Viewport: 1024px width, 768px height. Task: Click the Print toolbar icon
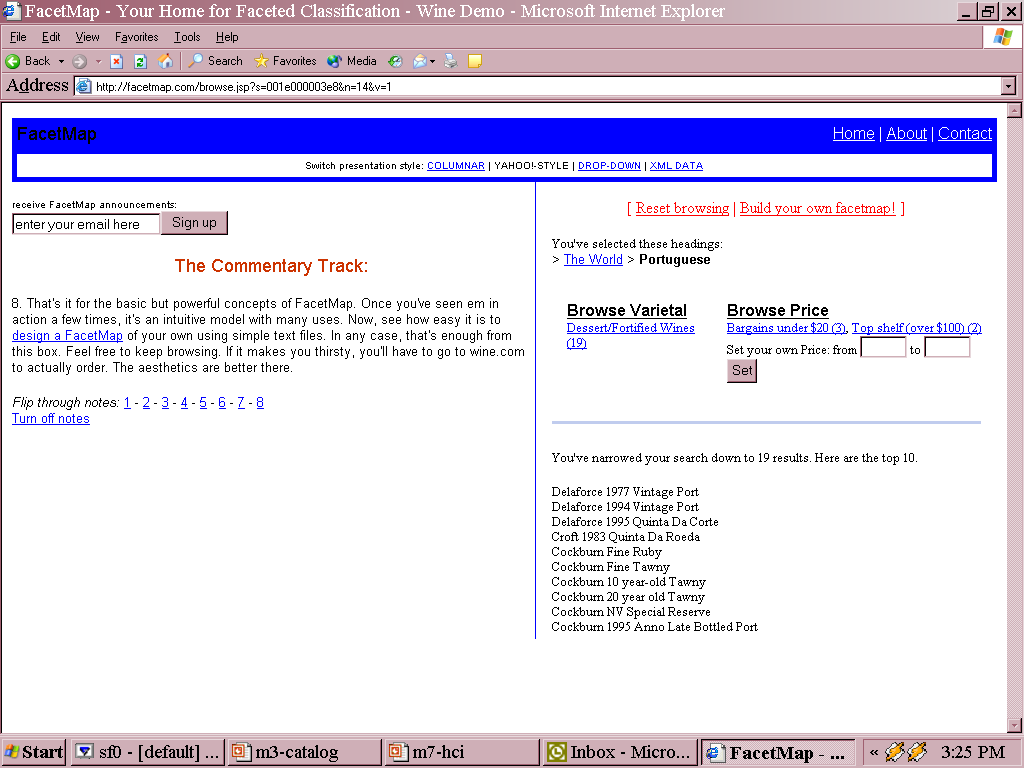(451, 61)
